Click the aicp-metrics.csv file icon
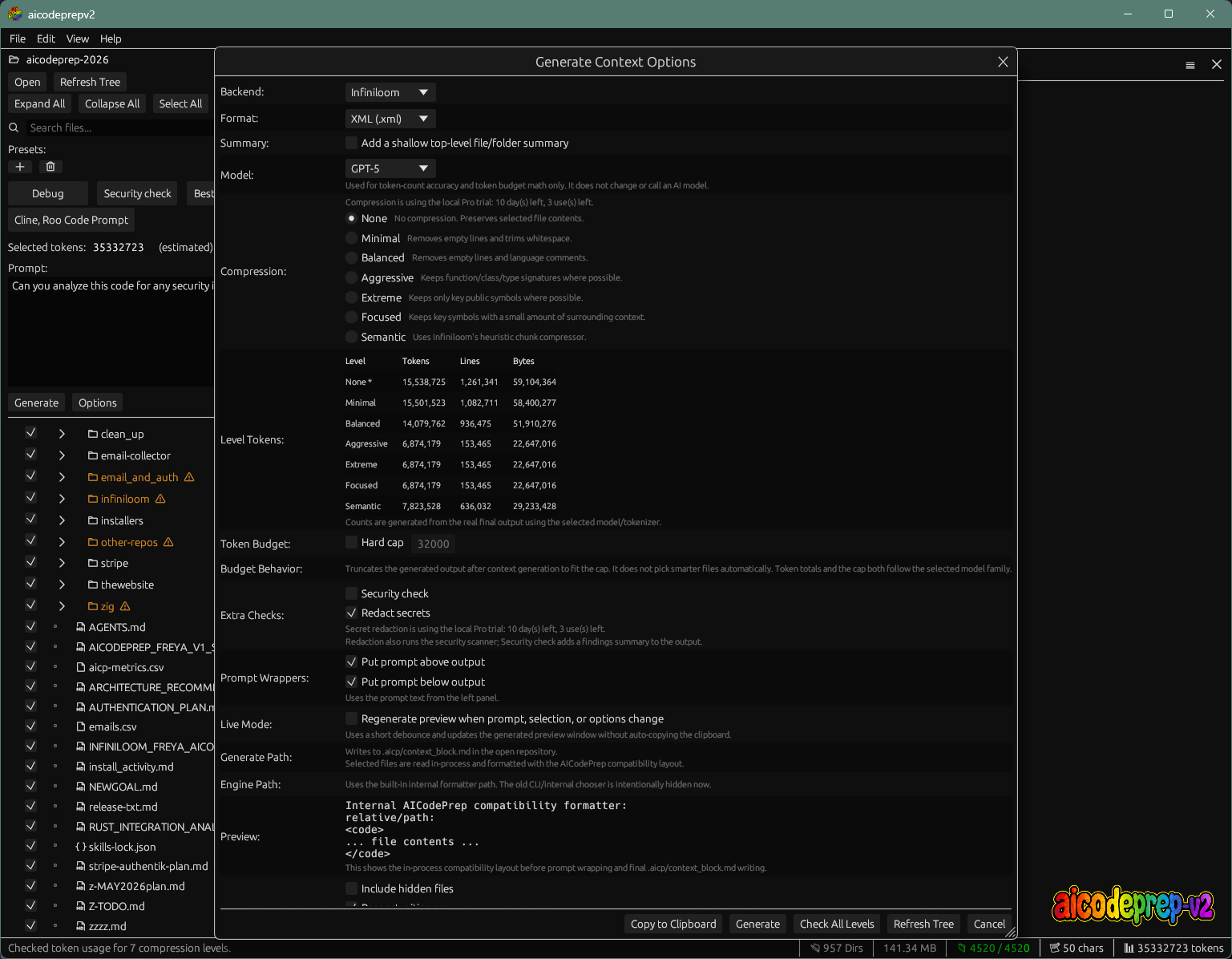Viewport: 1232px width, 959px height. coord(81,667)
